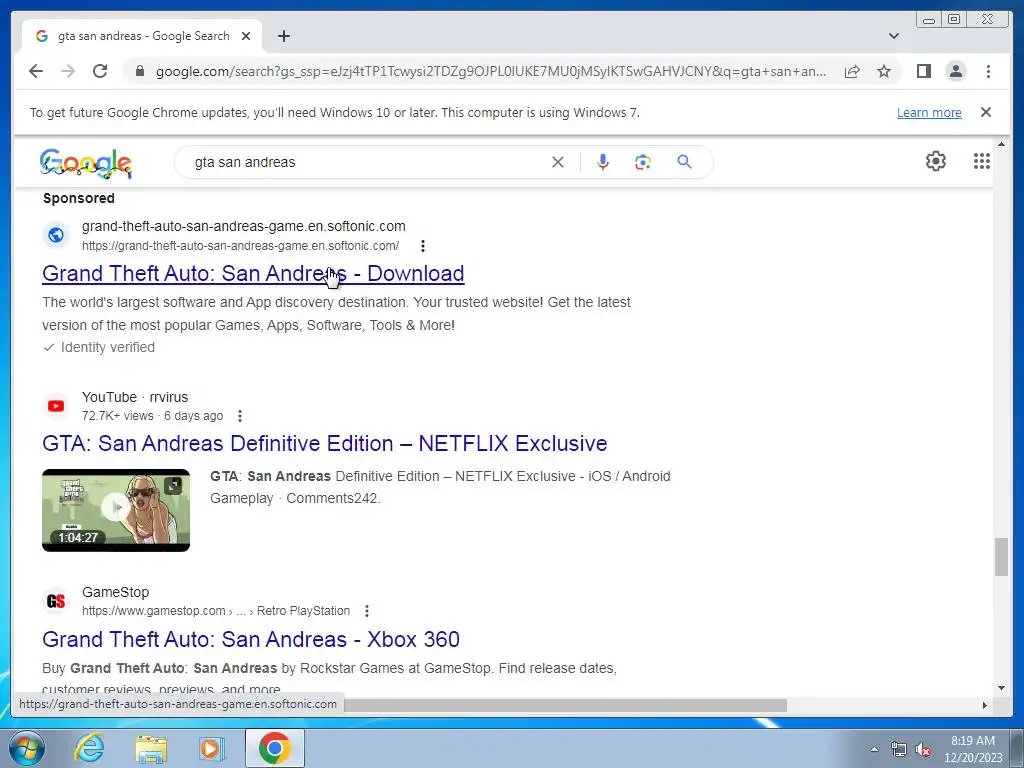Open GTA: San Andreas Definitive Edition NETFLIX link
This screenshot has height=768, width=1024.
coord(325,443)
